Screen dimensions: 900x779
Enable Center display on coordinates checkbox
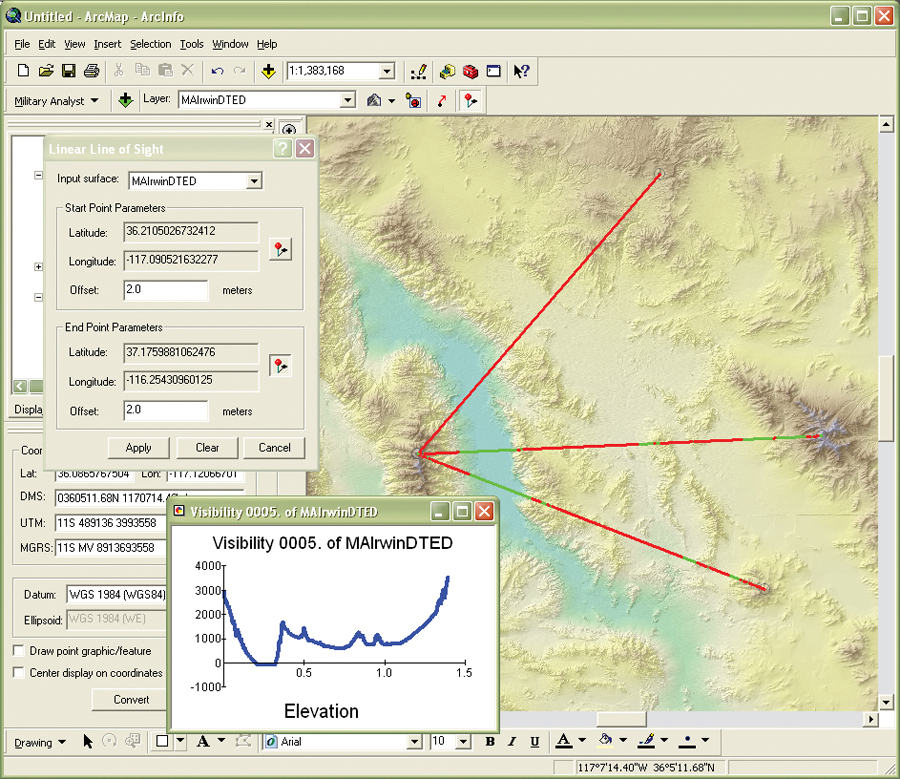click(19, 672)
